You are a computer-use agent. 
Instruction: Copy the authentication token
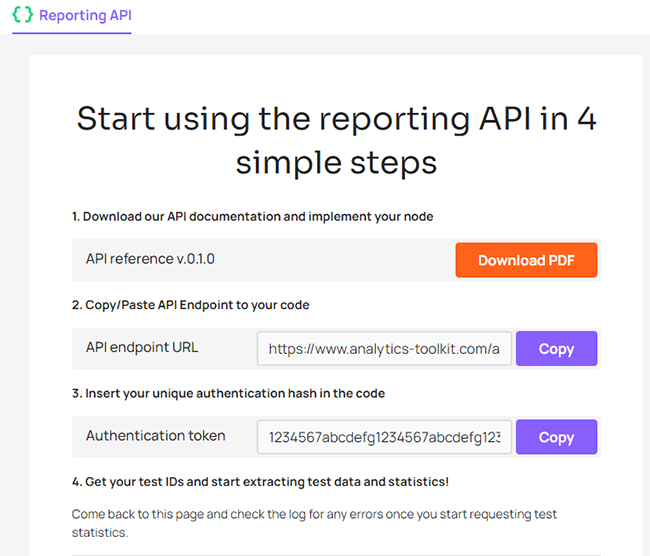pos(556,437)
